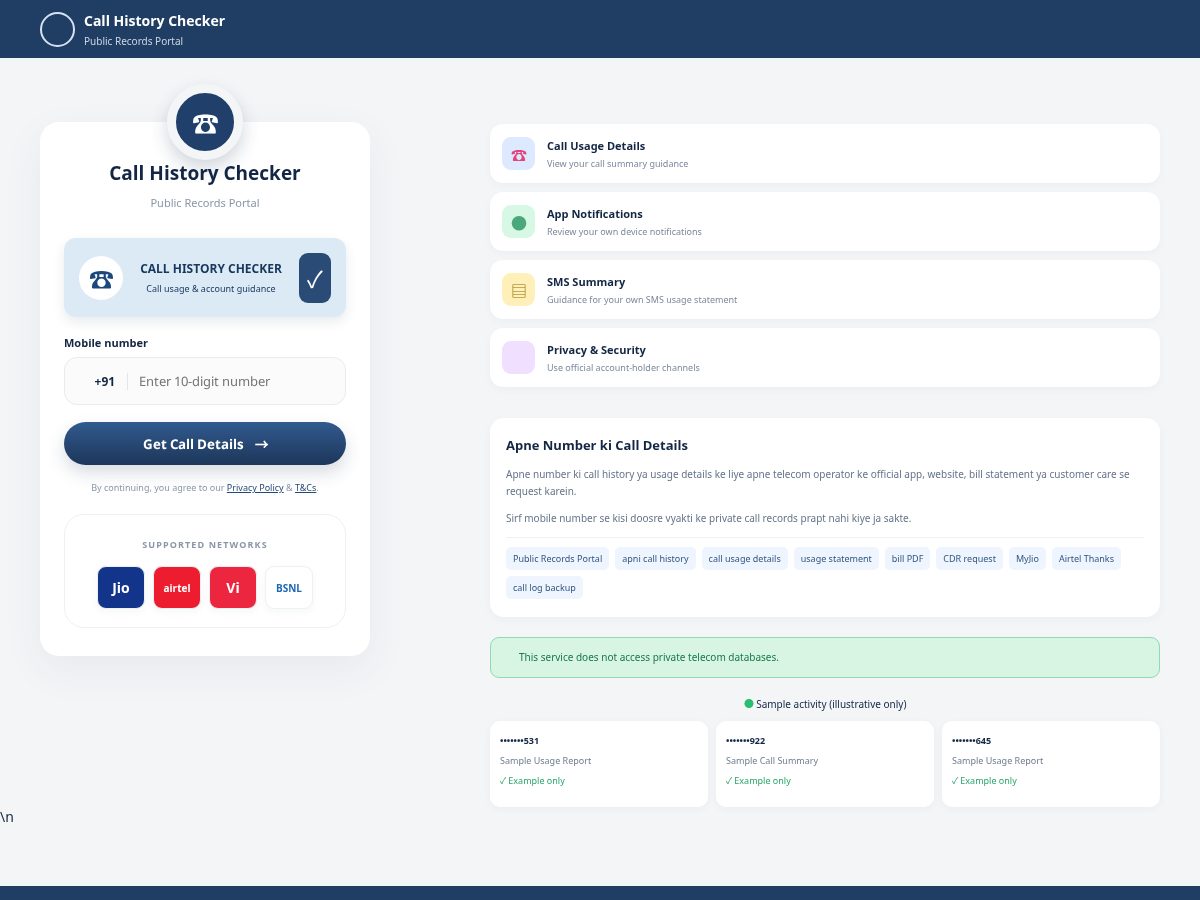The height and width of the screenshot is (900, 1200).
Task: Click the MyJio tag
Action: (x=1027, y=559)
